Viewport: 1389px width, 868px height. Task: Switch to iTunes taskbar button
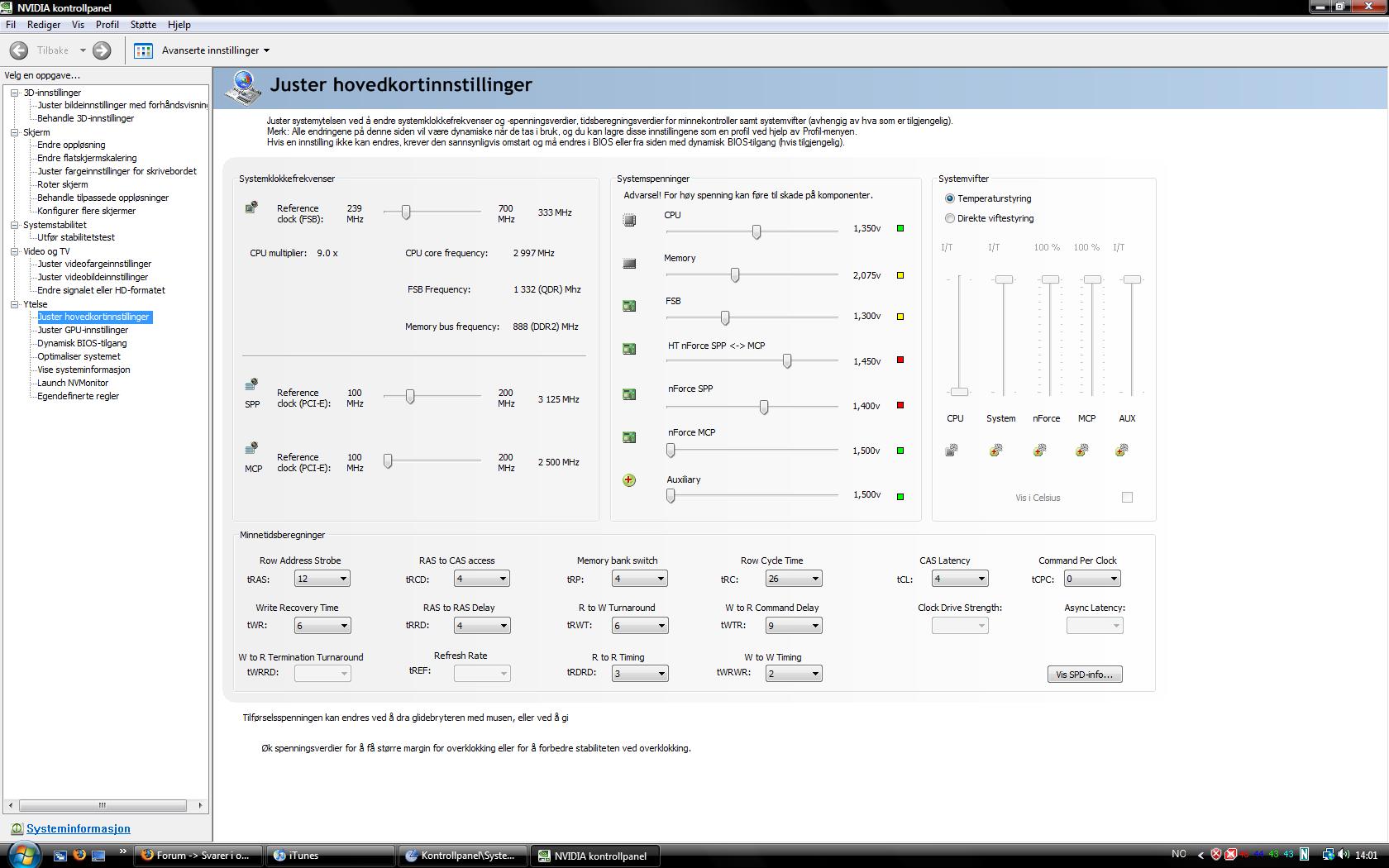tap(331, 856)
